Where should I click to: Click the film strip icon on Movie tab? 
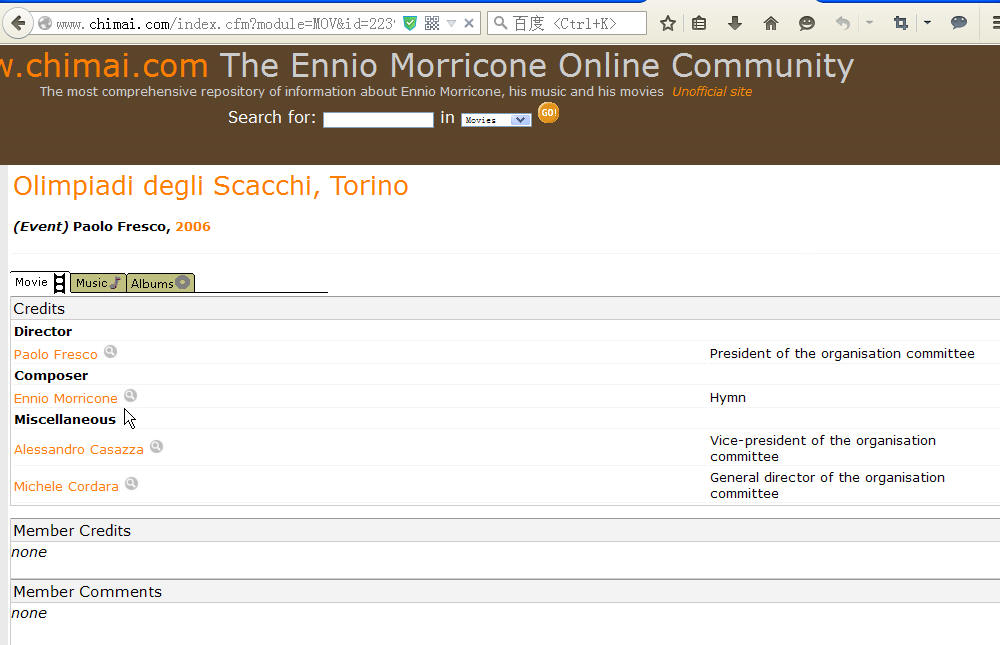click(x=59, y=283)
